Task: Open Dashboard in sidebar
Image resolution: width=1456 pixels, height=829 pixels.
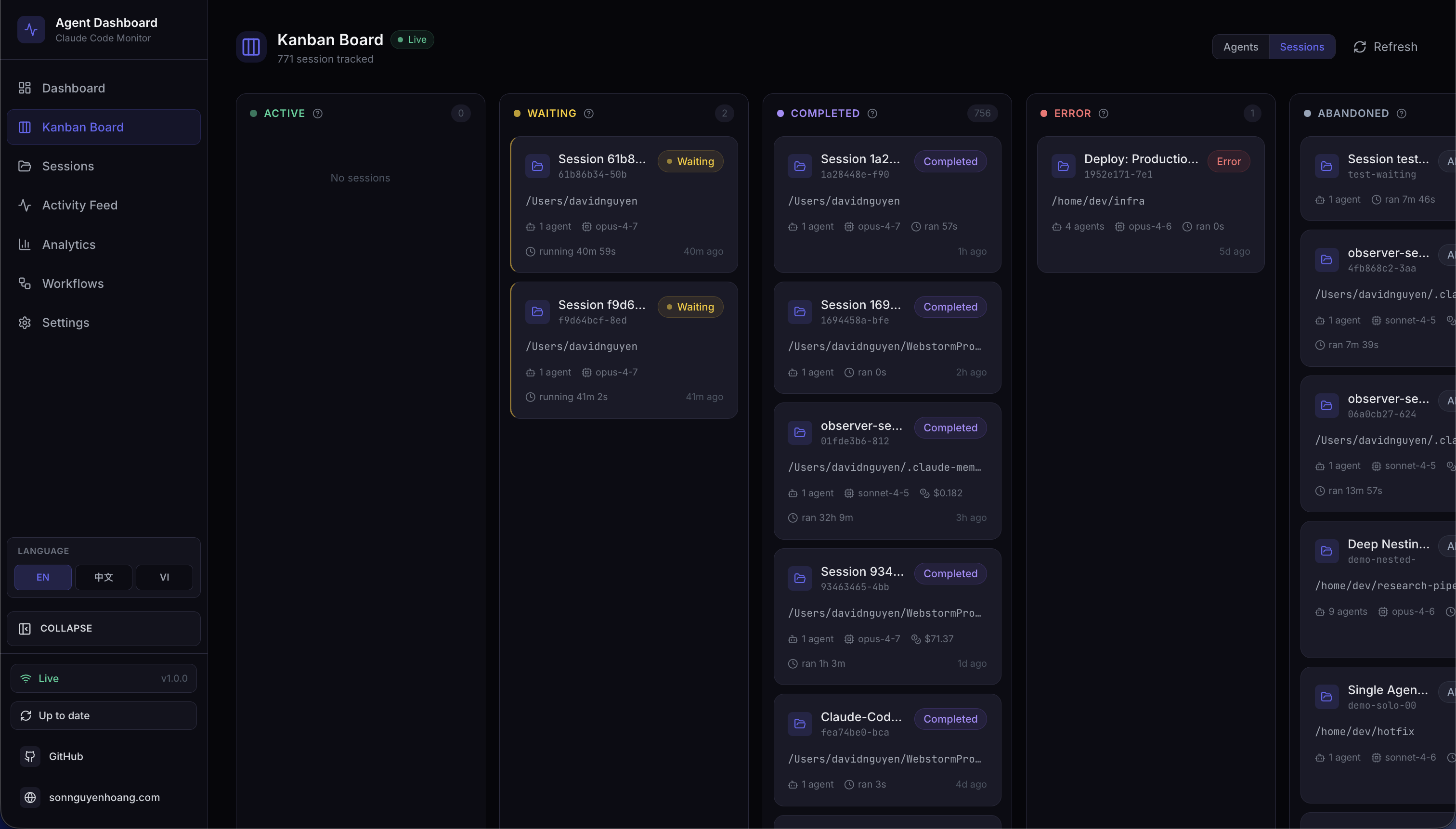Action: (x=104, y=88)
